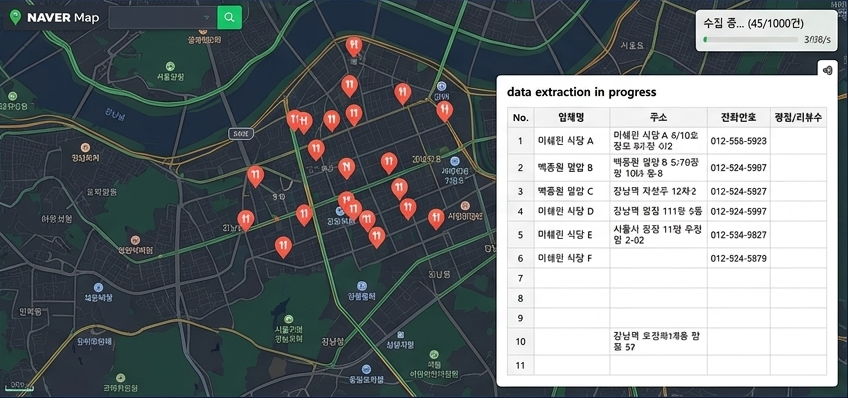Image resolution: width=848 pixels, height=398 pixels.
Task: Click the phone number column header
Action: pyautogui.click(x=738, y=117)
